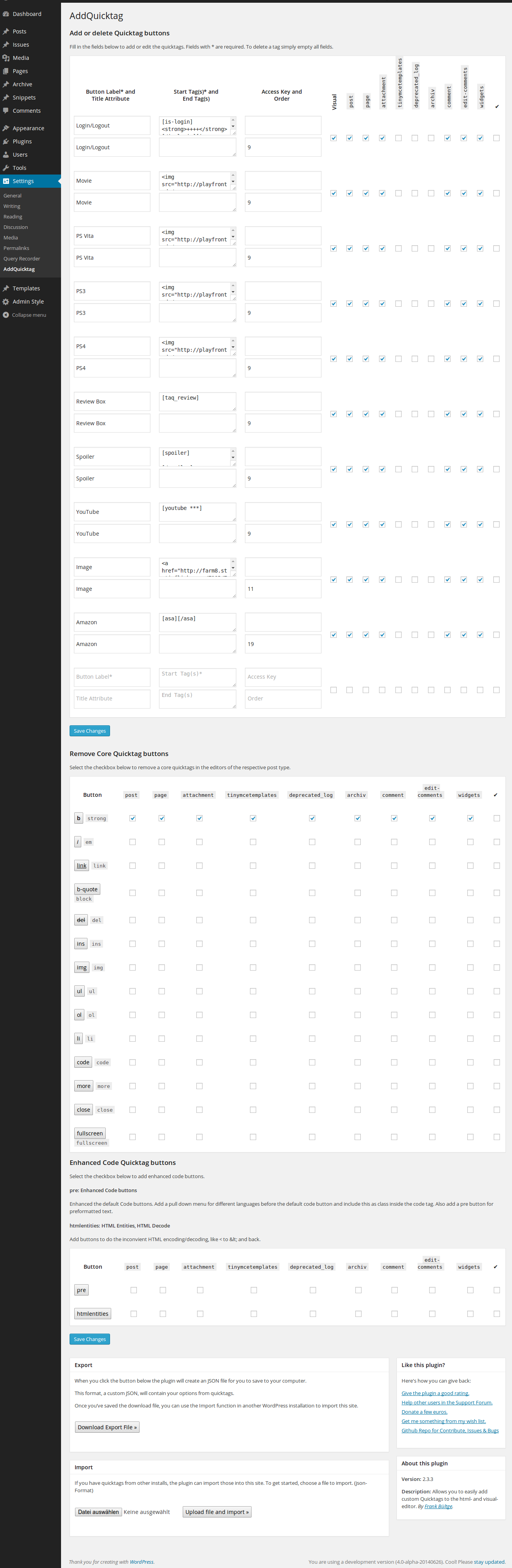
Task: Click the Users person icon
Action: point(6,155)
